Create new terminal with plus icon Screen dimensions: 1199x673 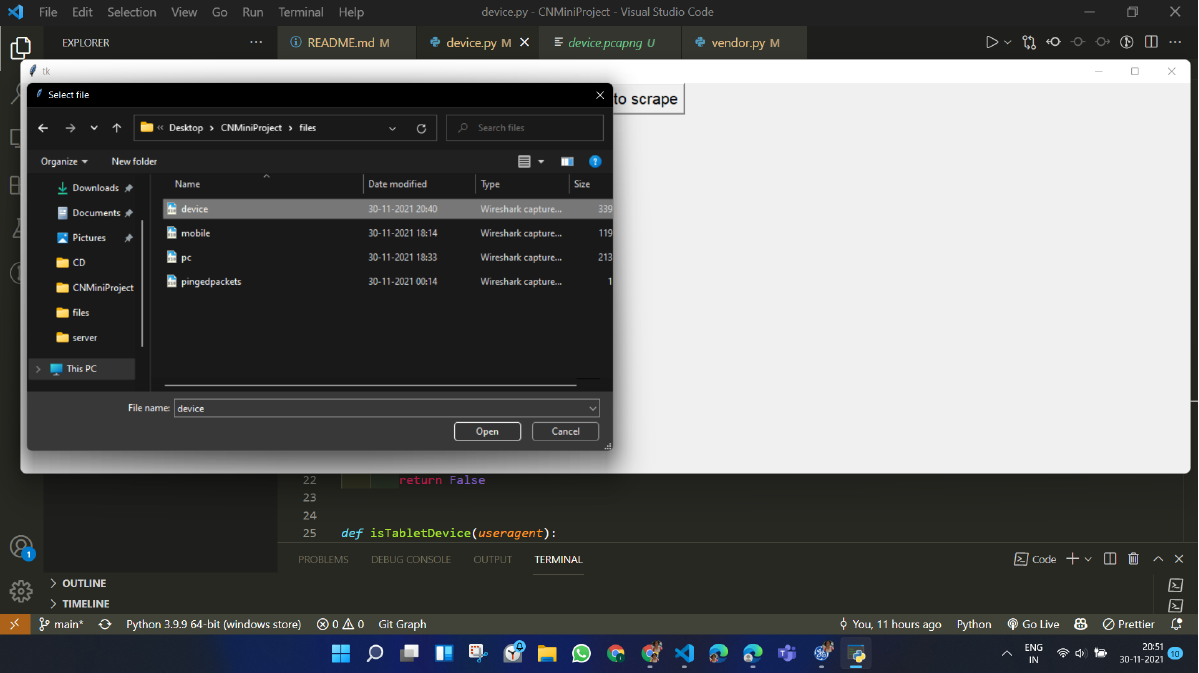[1072, 559]
